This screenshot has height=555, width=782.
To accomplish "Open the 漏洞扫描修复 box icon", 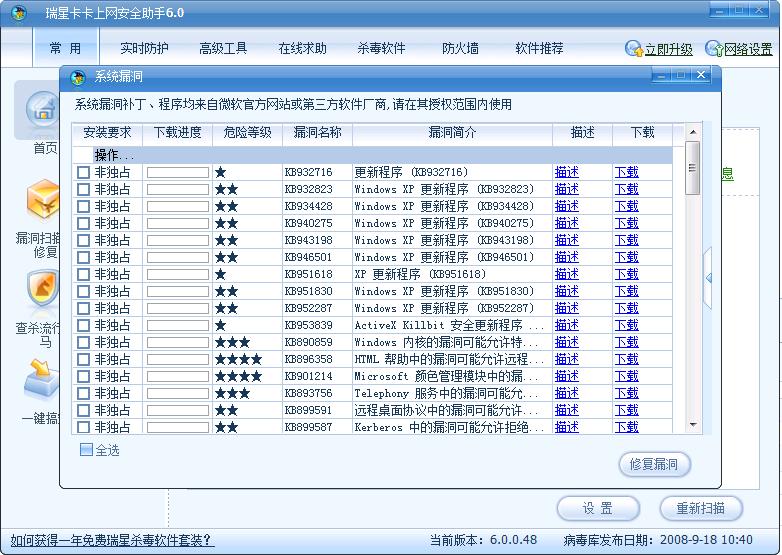I will coord(43,199).
